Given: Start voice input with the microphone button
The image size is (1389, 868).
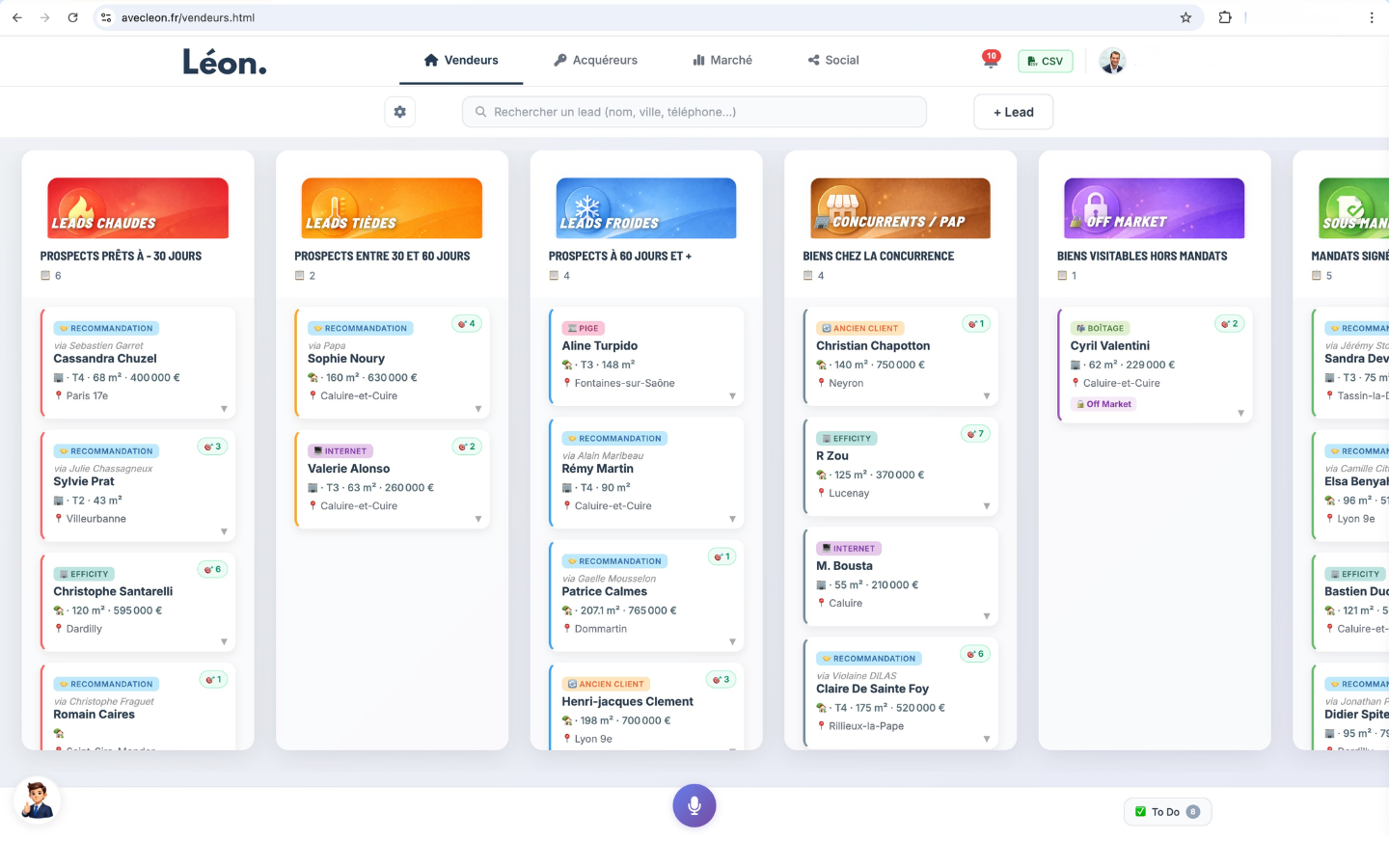Looking at the screenshot, I should (694, 806).
